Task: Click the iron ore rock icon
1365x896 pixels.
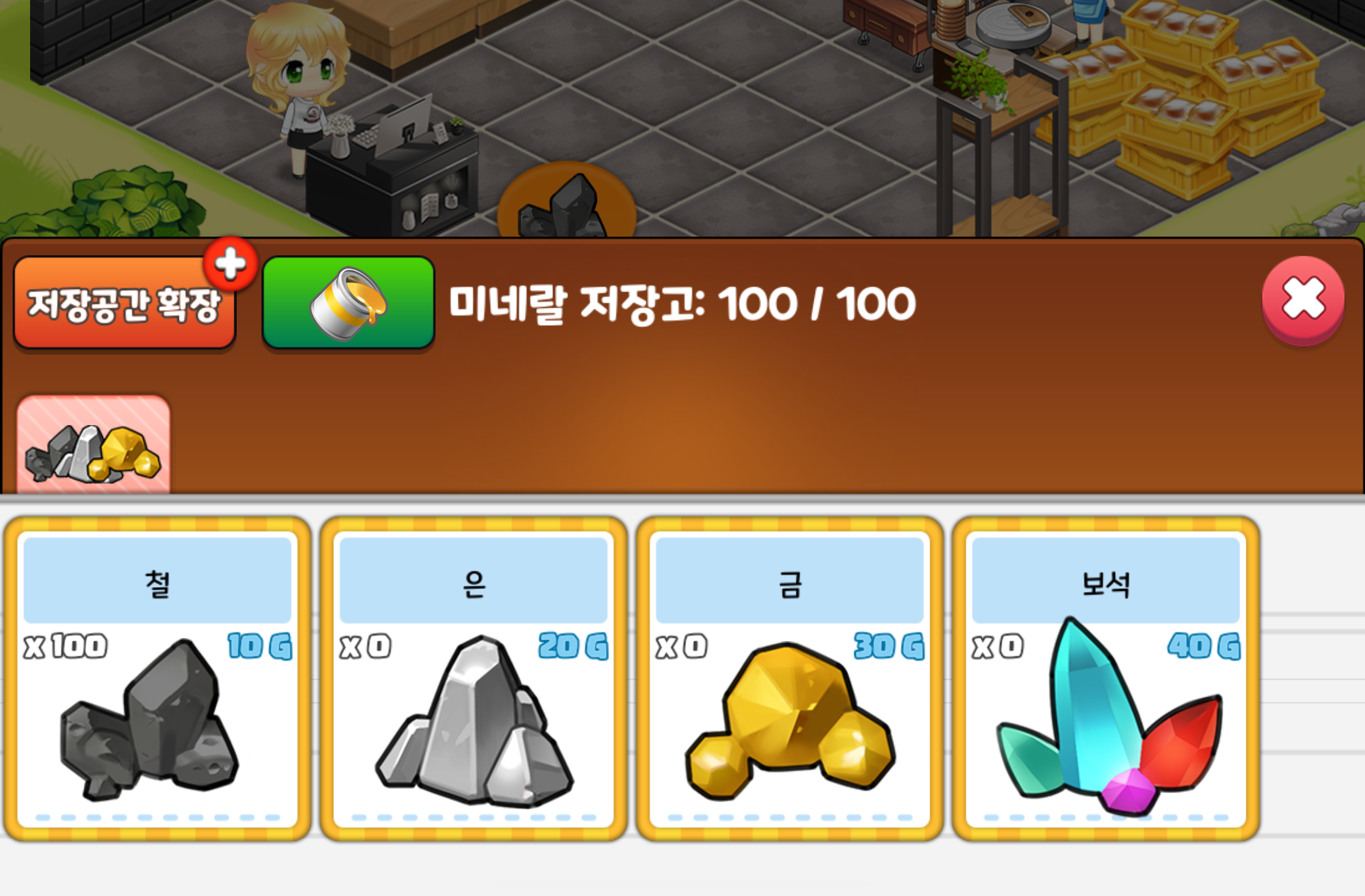Action: point(149,720)
